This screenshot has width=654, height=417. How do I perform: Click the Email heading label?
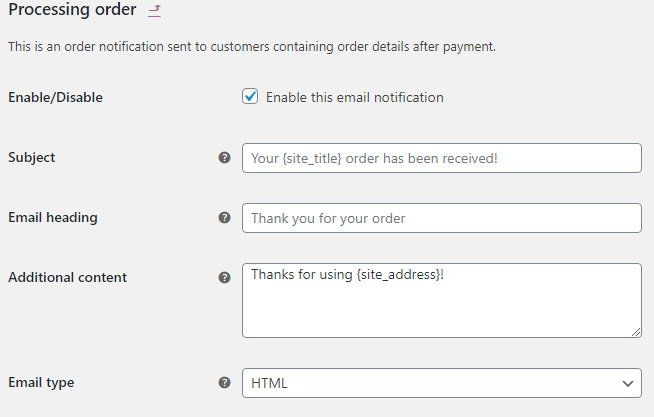coord(53,218)
